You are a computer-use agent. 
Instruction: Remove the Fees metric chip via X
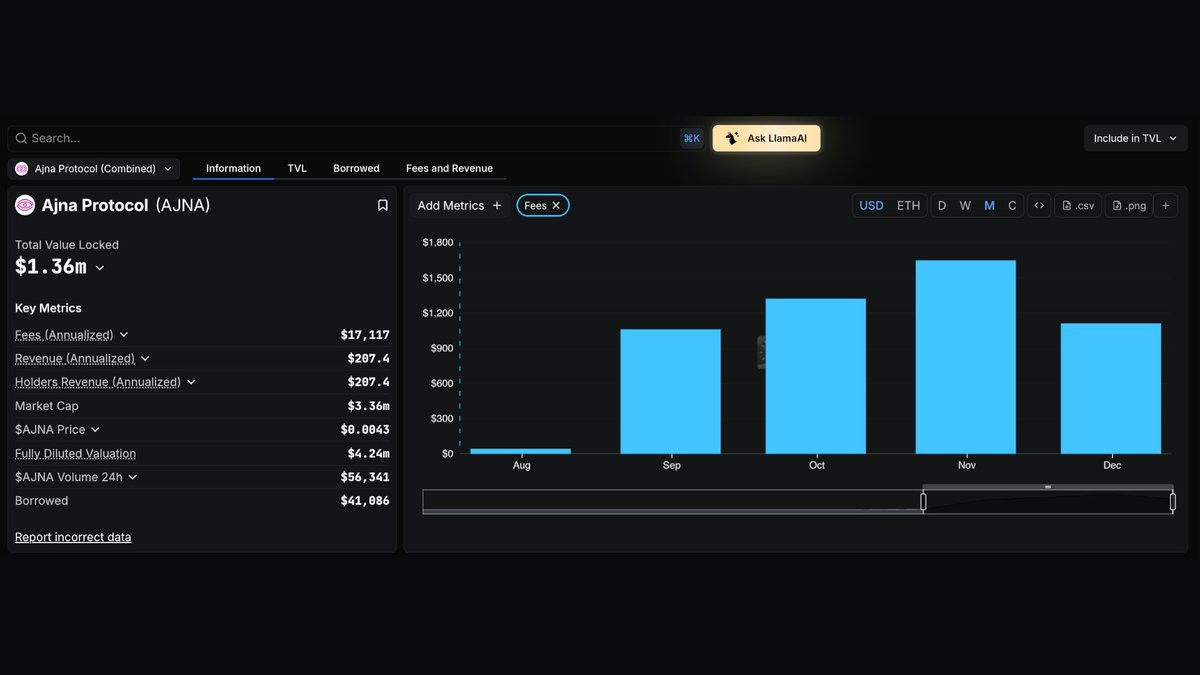[556, 205]
